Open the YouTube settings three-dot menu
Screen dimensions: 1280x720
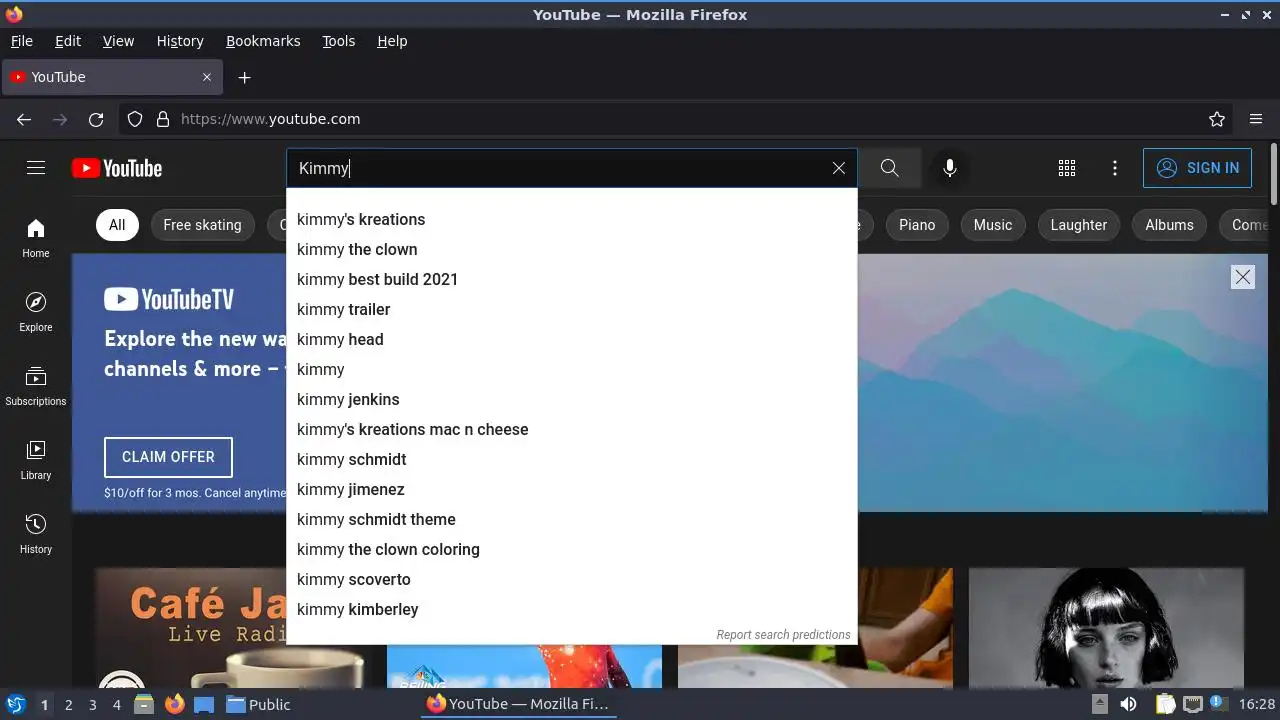click(1115, 168)
